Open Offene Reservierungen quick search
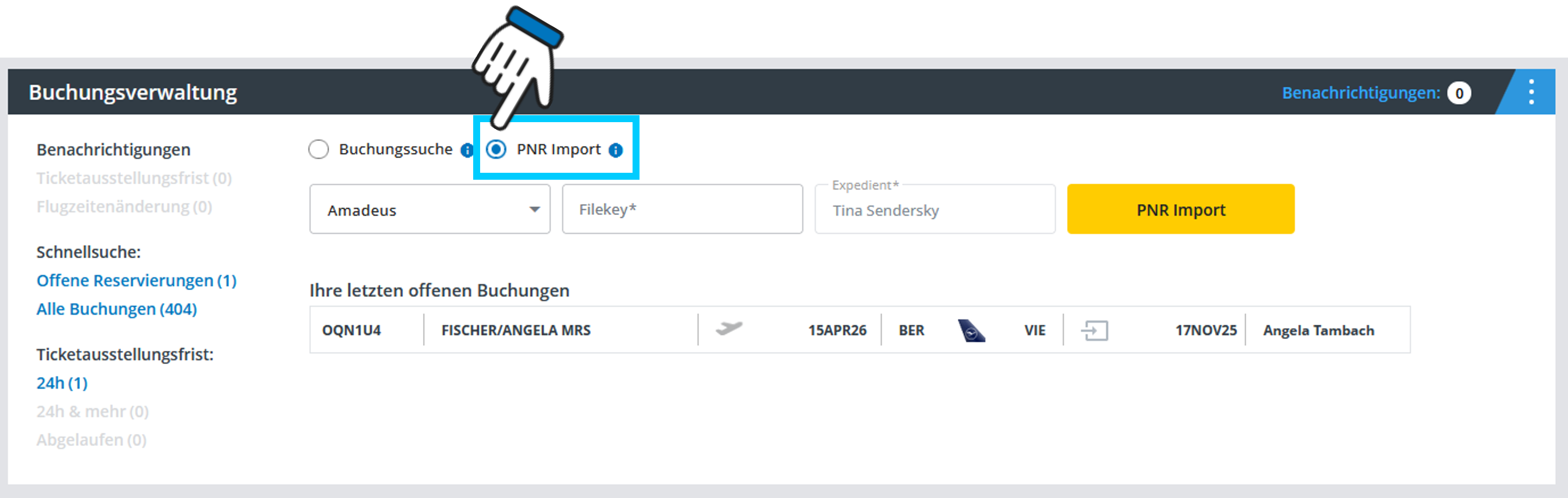The image size is (1568, 498). coord(137,281)
